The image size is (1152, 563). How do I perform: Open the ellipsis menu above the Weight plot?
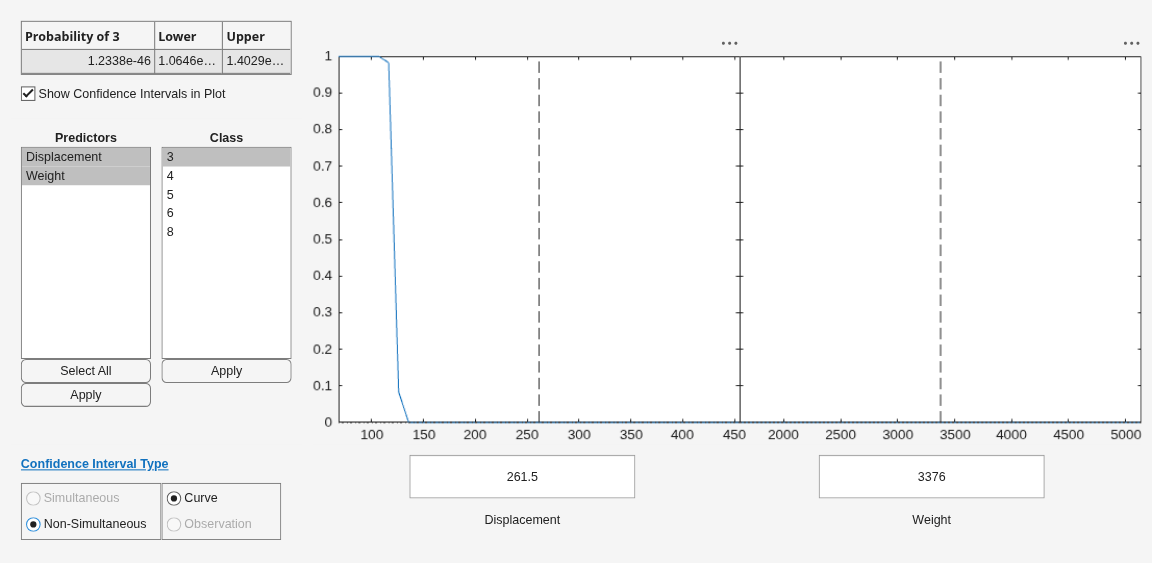point(1131,43)
